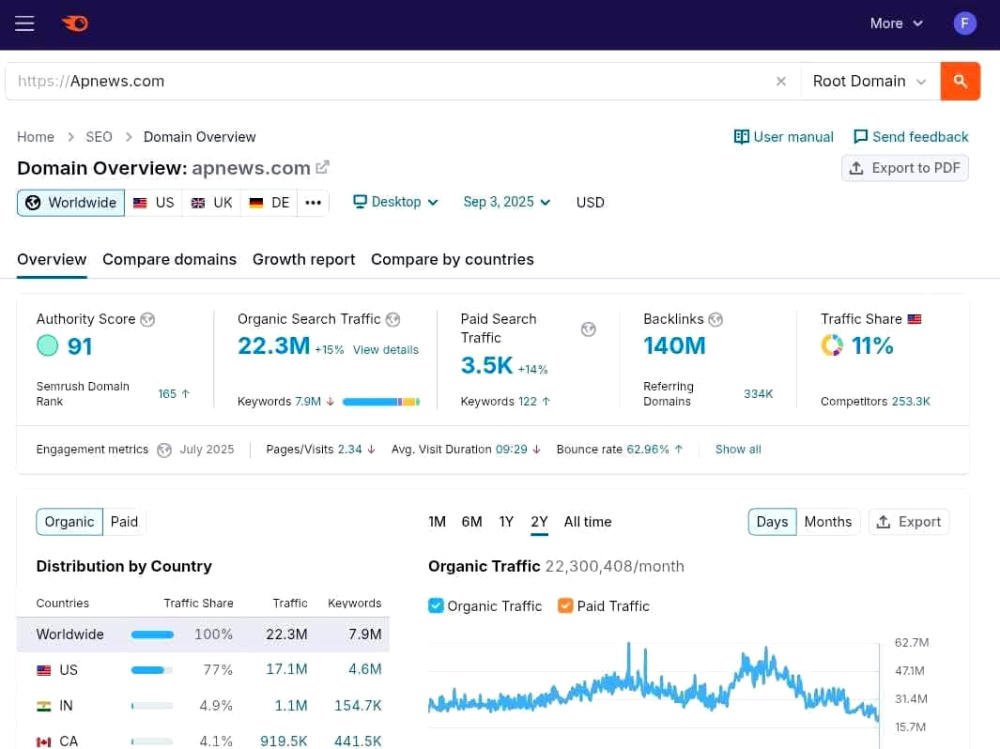The width and height of the screenshot is (1000, 749).
Task: Select the 1Y time range
Action: click(506, 522)
